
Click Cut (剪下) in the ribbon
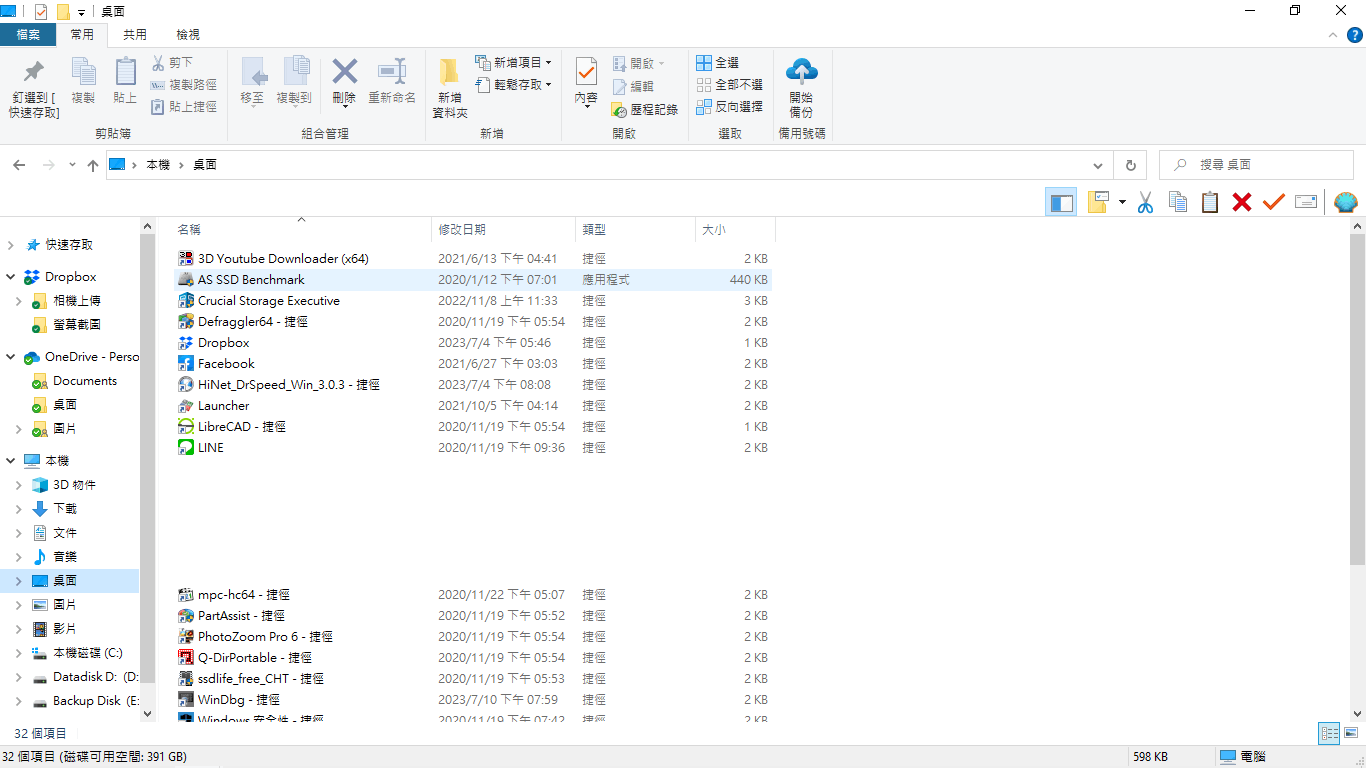(x=172, y=62)
